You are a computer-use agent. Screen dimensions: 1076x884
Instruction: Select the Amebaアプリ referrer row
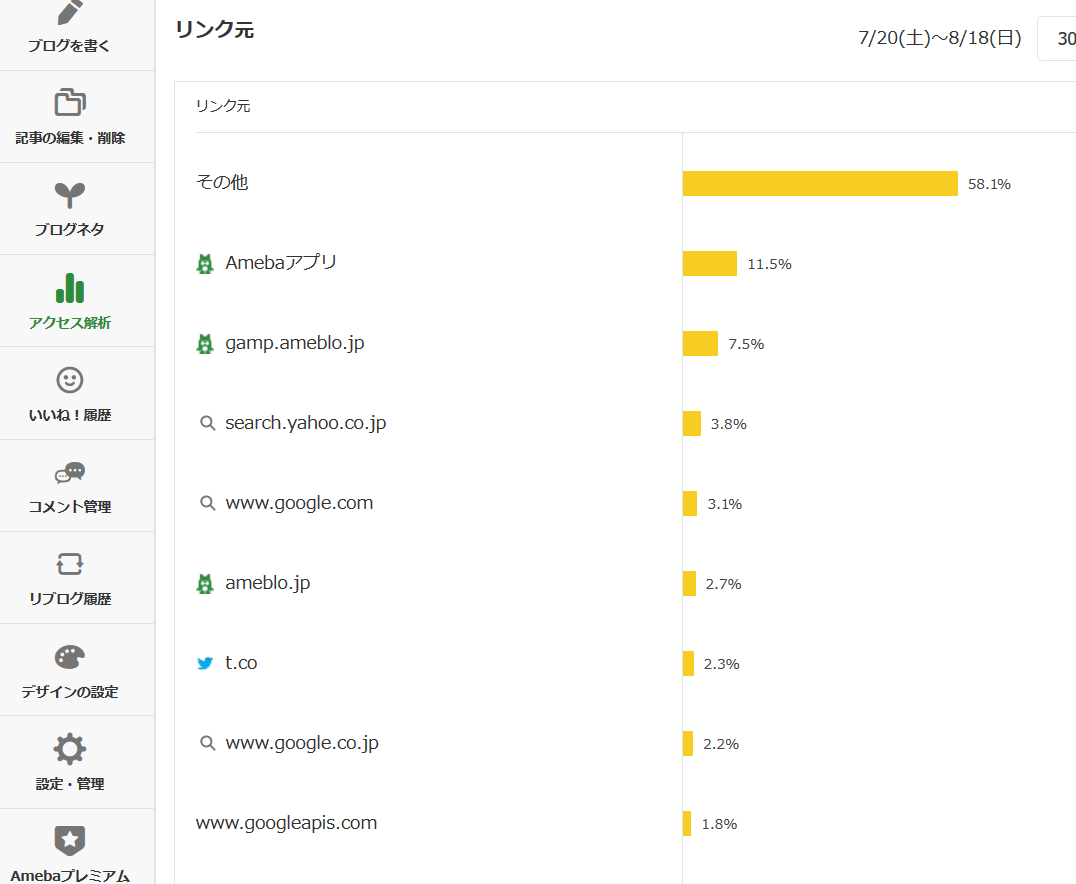point(281,263)
